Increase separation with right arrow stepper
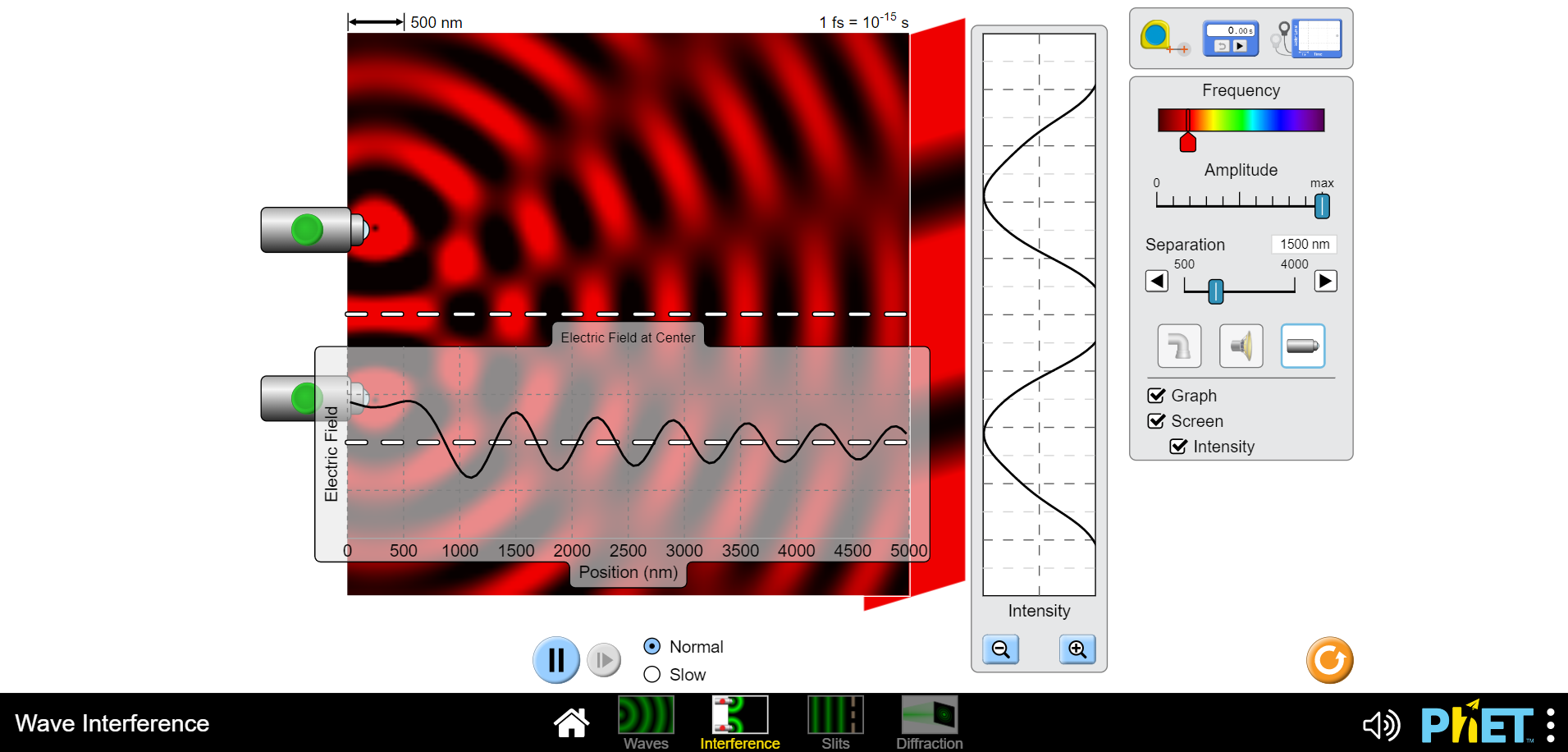This screenshot has height=752, width=1568. [x=1326, y=281]
